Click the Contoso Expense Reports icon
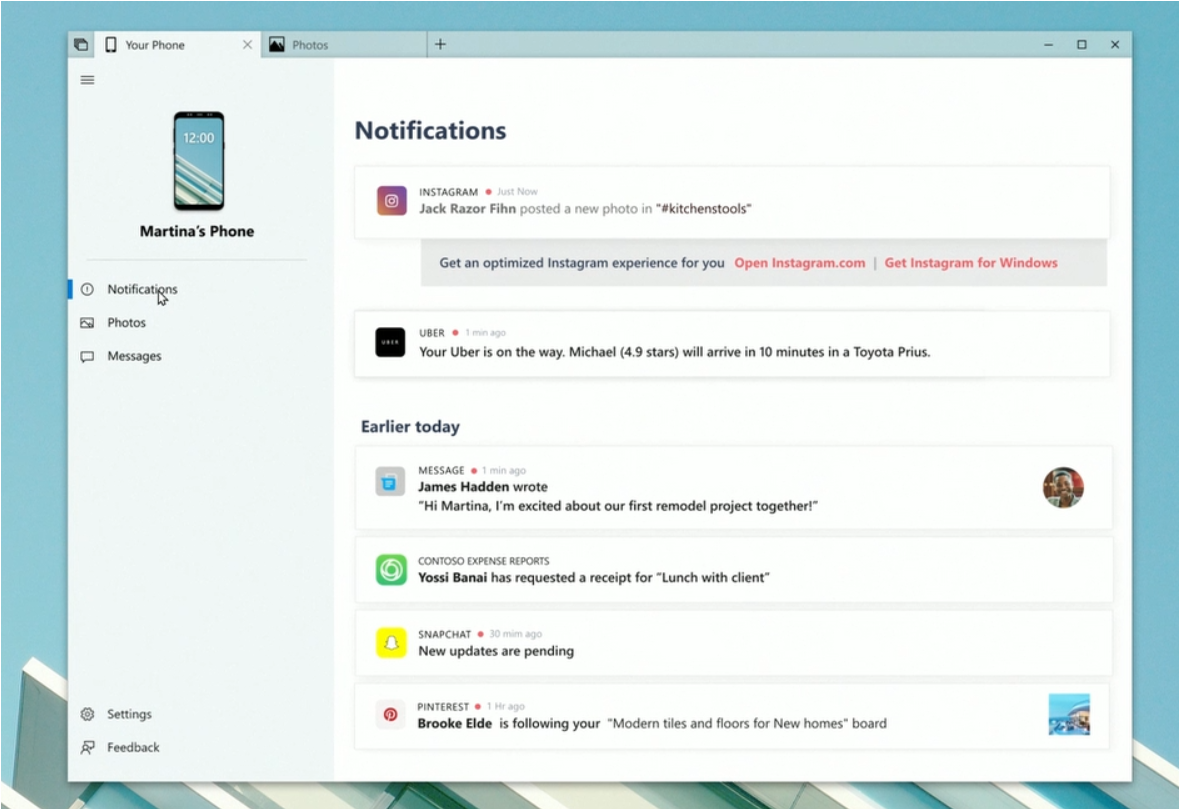 pyautogui.click(x=391, y=570)
